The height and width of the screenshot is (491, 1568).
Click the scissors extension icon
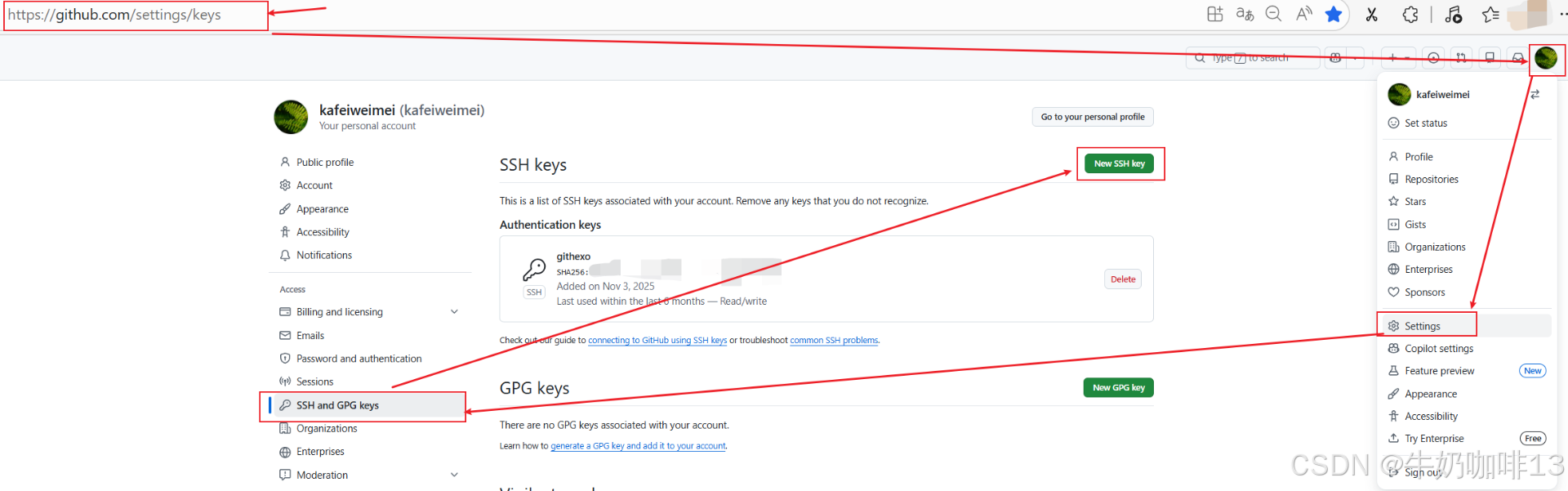point(1372,15)
